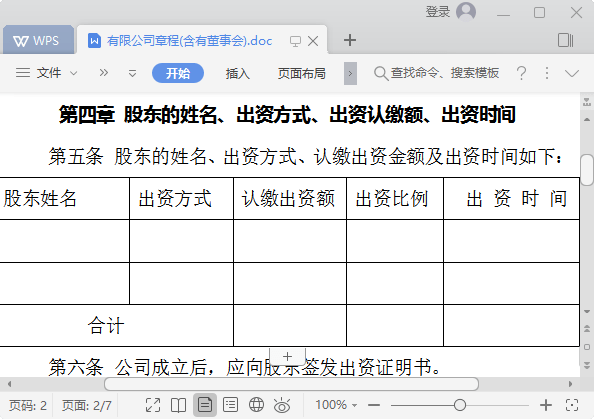Click the vertical scrollbar thumb
Screen dimensions: 594x419
point(587,170)
